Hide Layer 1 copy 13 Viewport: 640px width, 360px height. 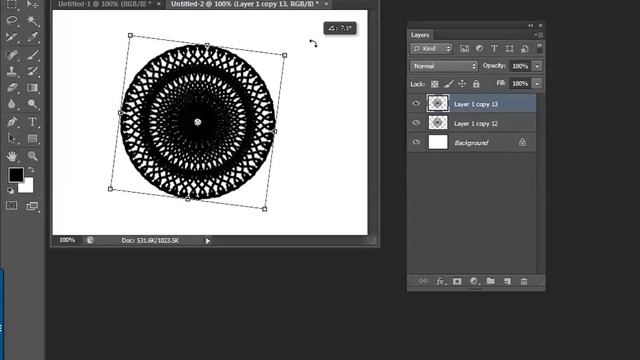[x=416, y=104]
